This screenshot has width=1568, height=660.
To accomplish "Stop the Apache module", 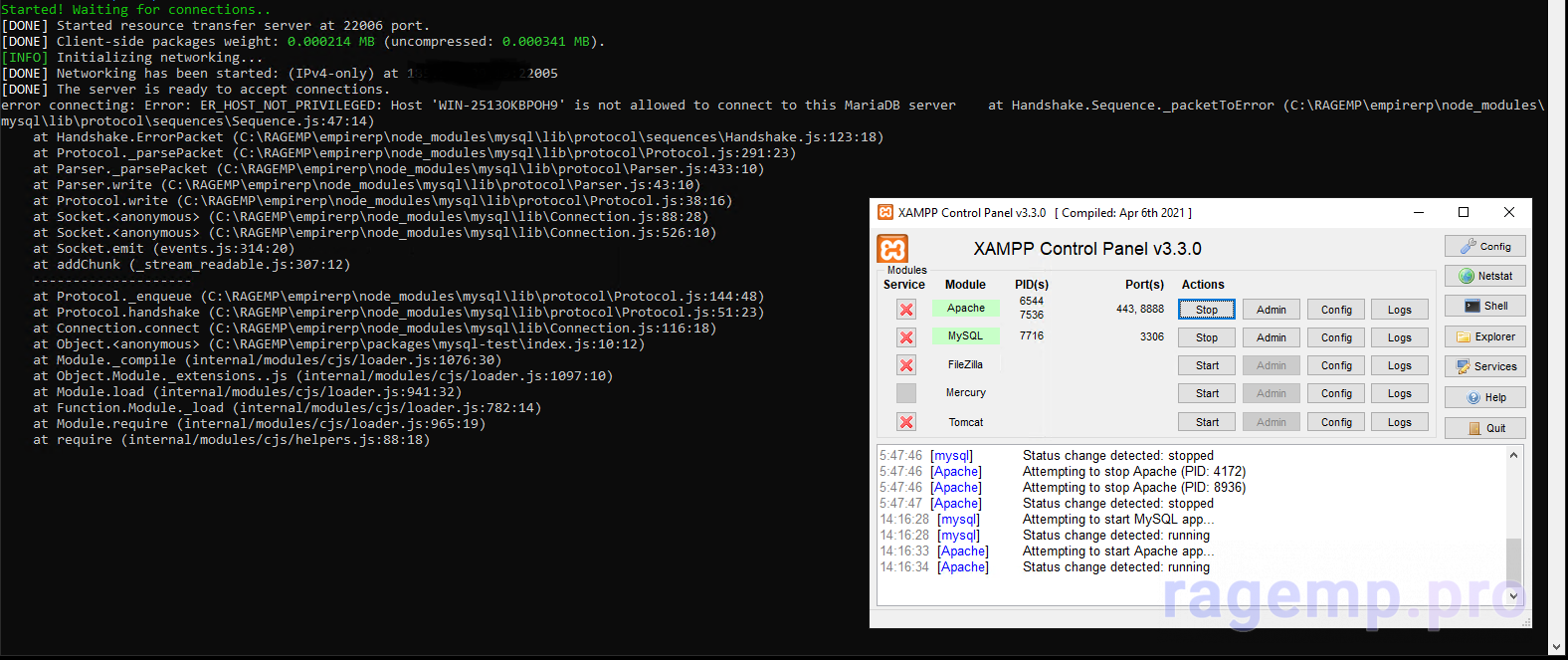I will click(1207, 310).
